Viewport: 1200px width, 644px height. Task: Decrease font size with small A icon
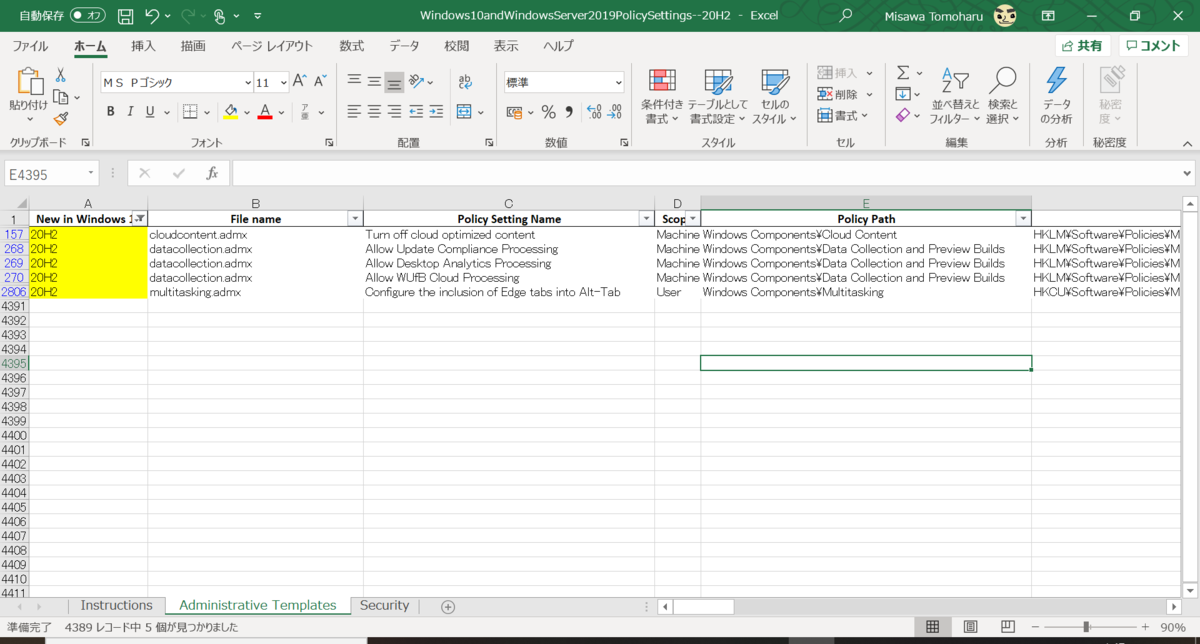tap(320, 82)
